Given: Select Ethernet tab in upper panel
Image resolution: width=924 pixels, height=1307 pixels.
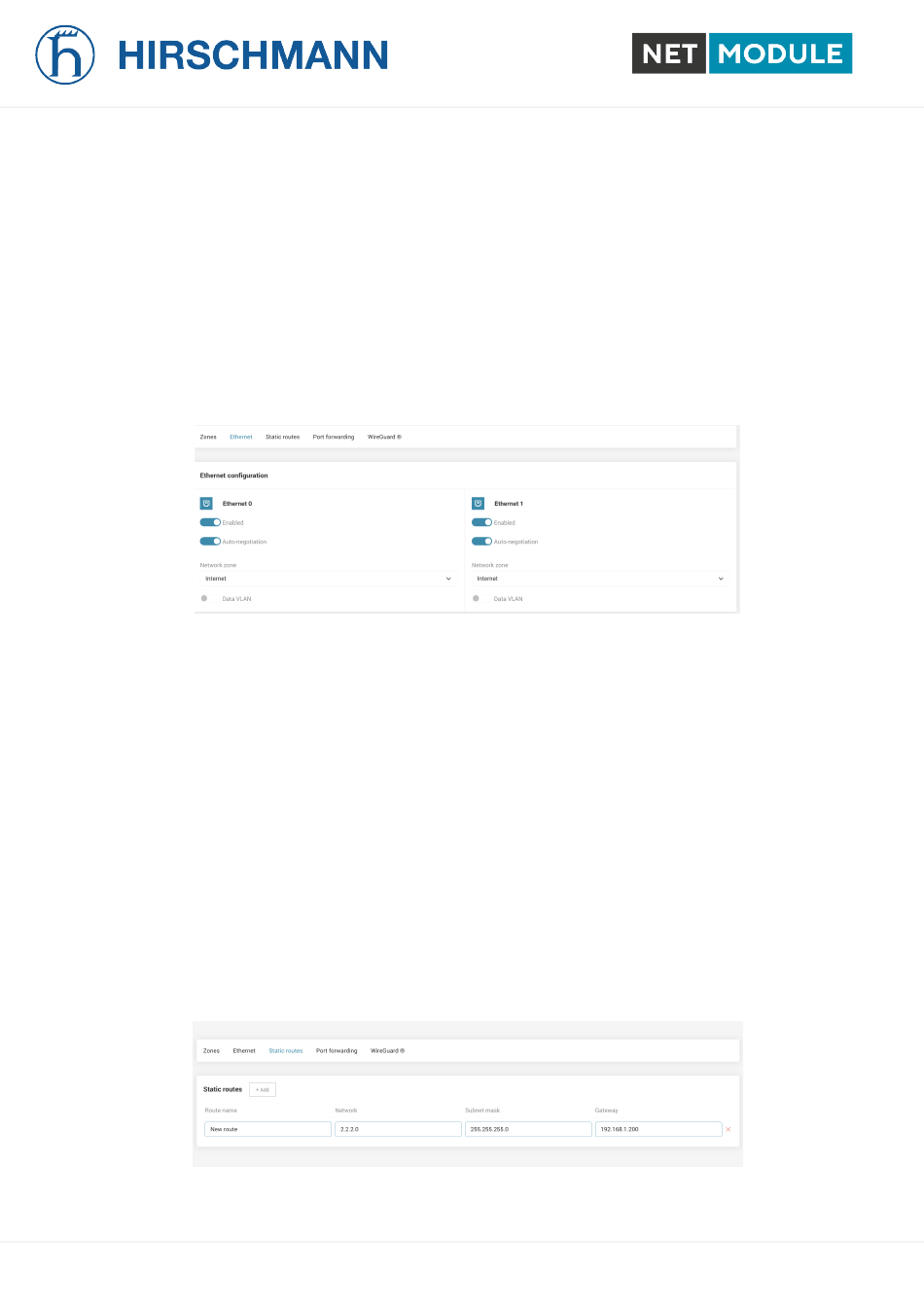Looking at the screenshot, I should point(241,437).
